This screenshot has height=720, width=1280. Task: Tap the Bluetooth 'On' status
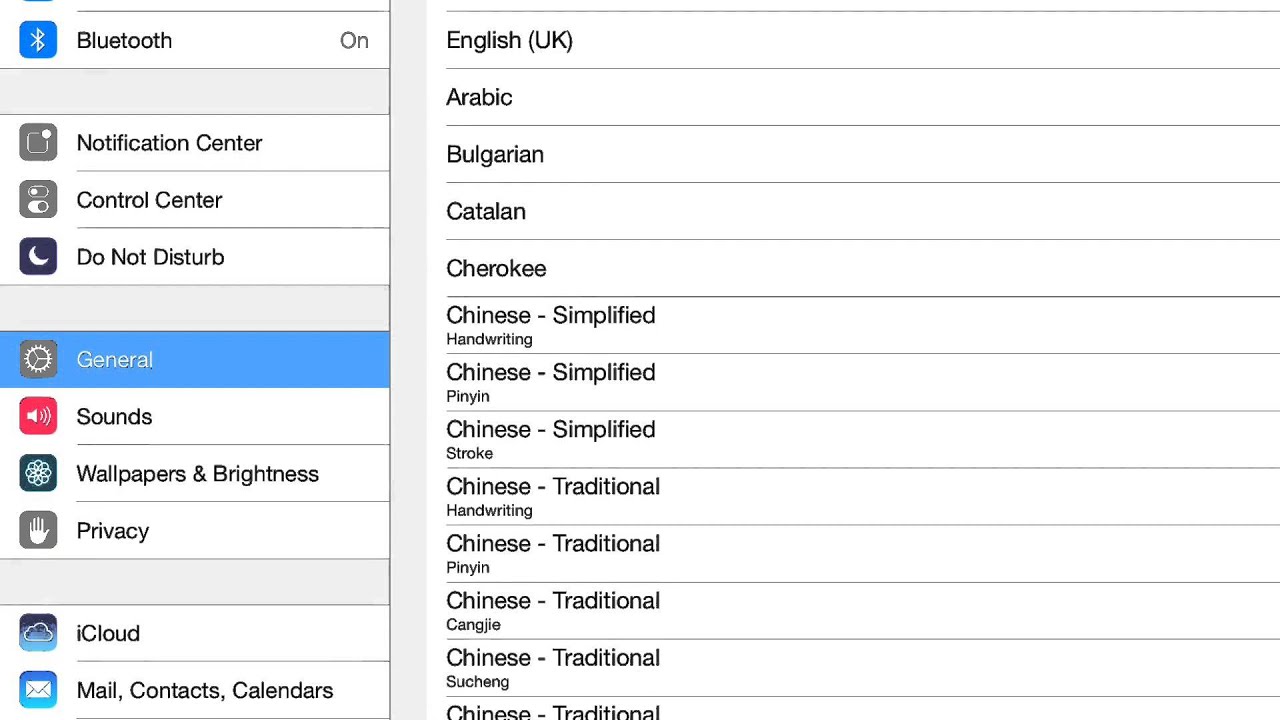pyautogui.click(x=354, y=40)
